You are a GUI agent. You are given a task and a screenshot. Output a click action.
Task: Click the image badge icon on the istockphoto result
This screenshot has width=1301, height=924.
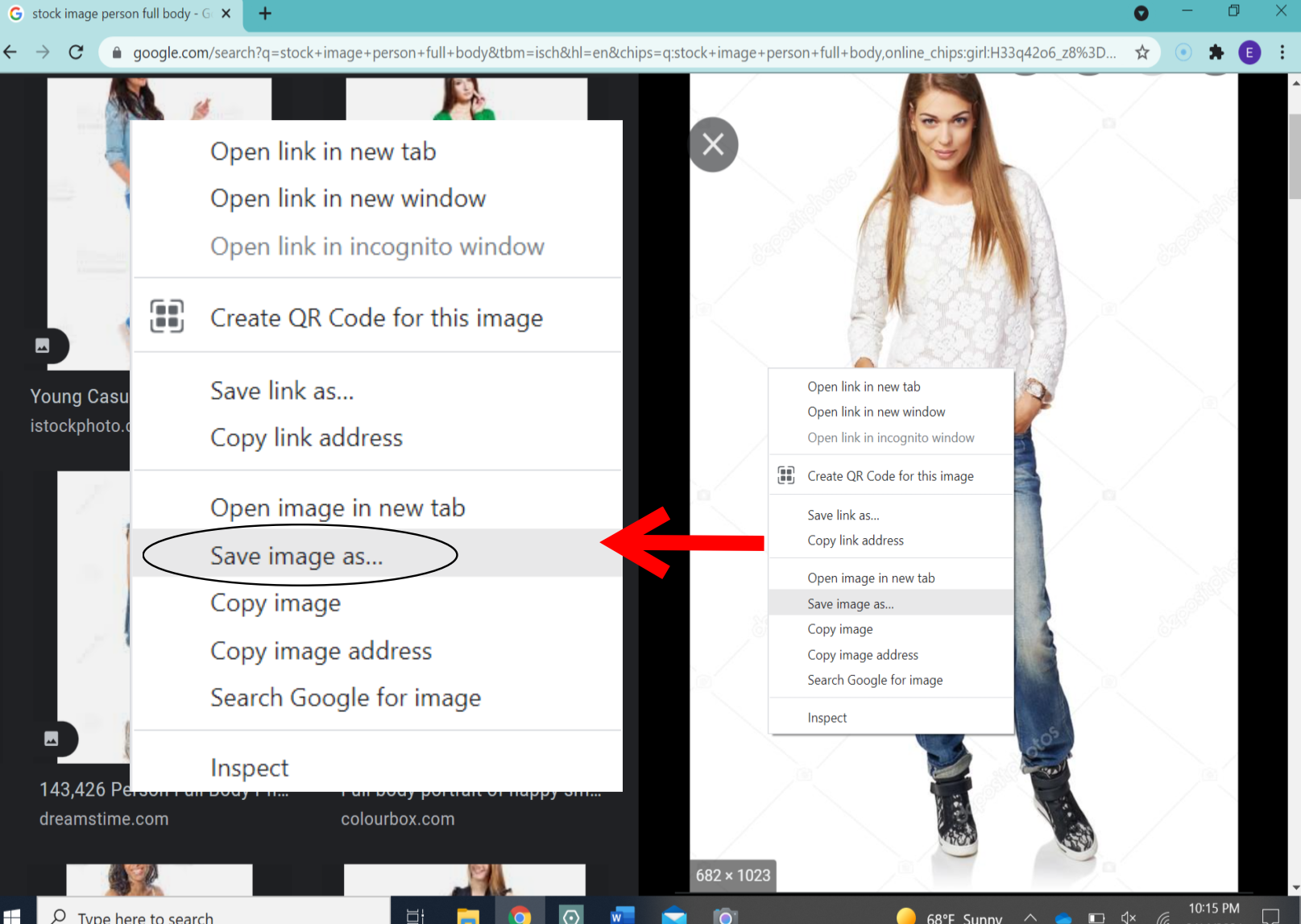[43, 346]
